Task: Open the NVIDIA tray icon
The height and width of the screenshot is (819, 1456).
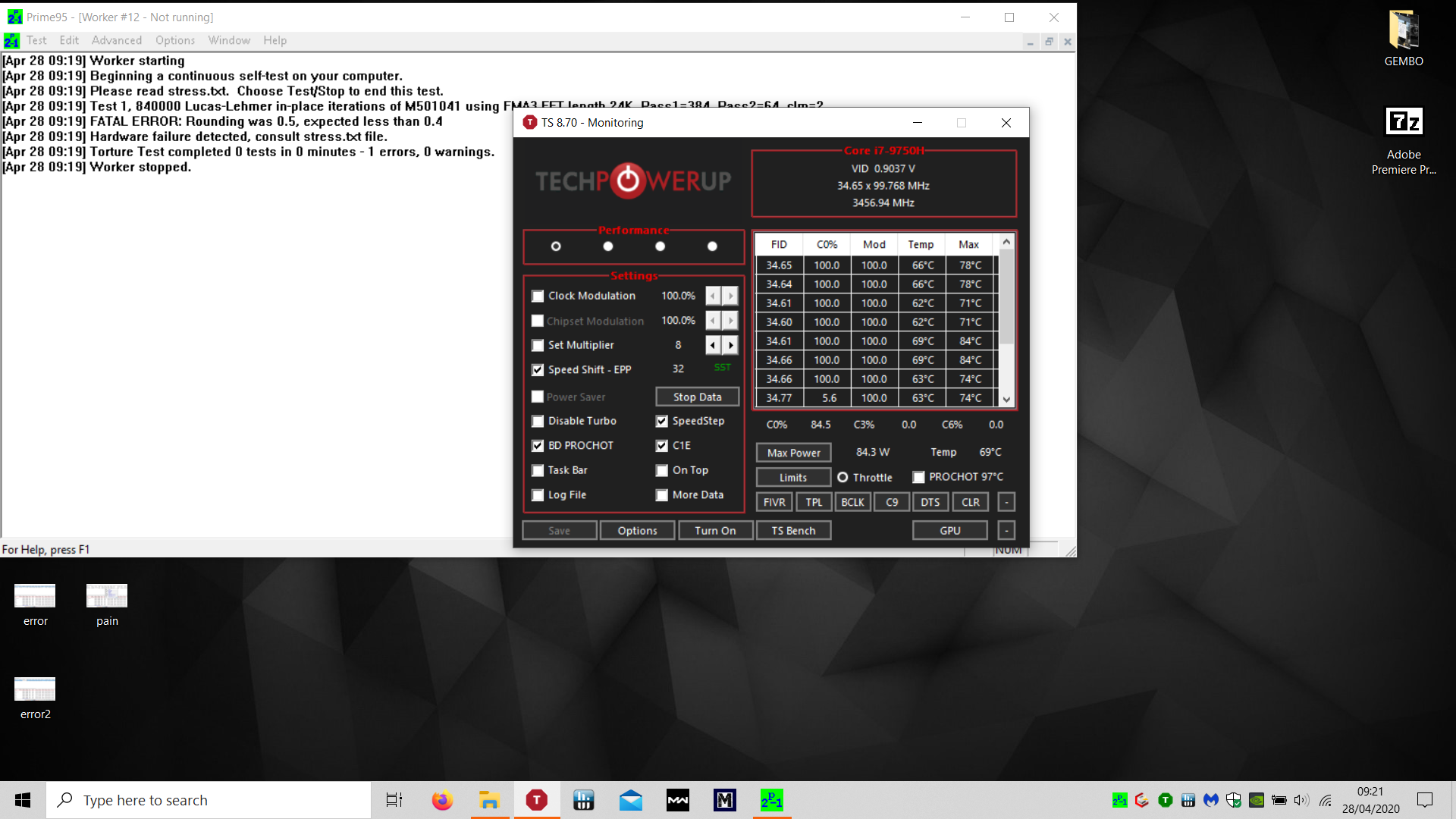Action: click(x=1257, y=800)
